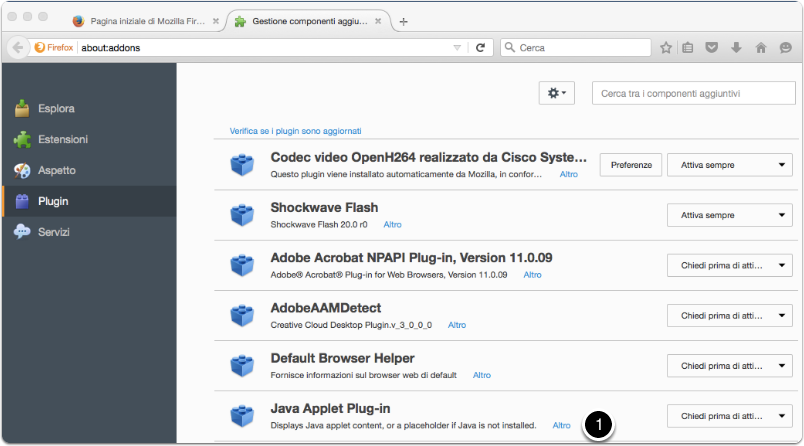Click the AdobeAAMDetect plugin brick icon

click(242, 315)
